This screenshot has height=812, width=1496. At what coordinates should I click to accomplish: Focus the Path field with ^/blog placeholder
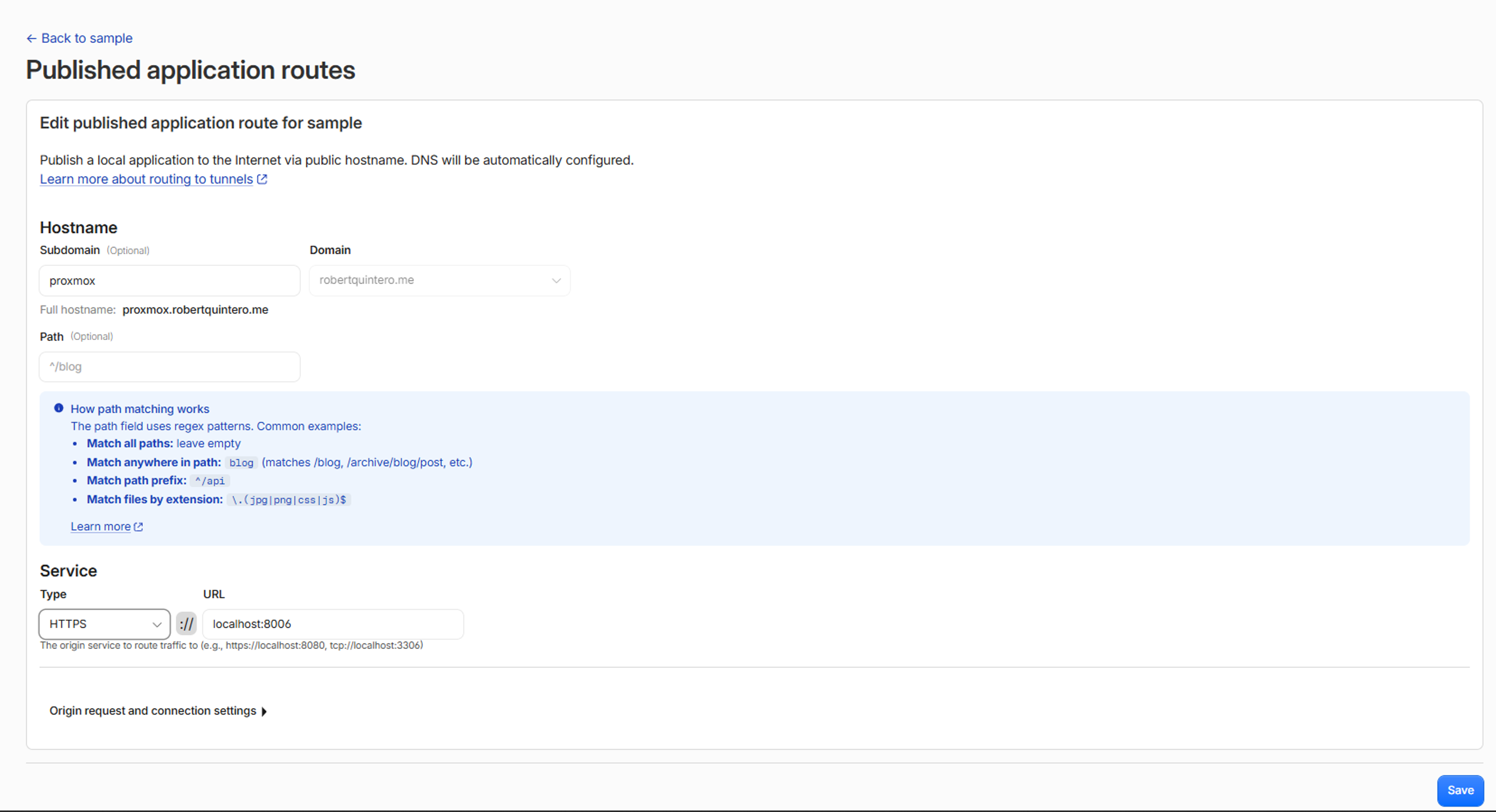click(169, 367)
